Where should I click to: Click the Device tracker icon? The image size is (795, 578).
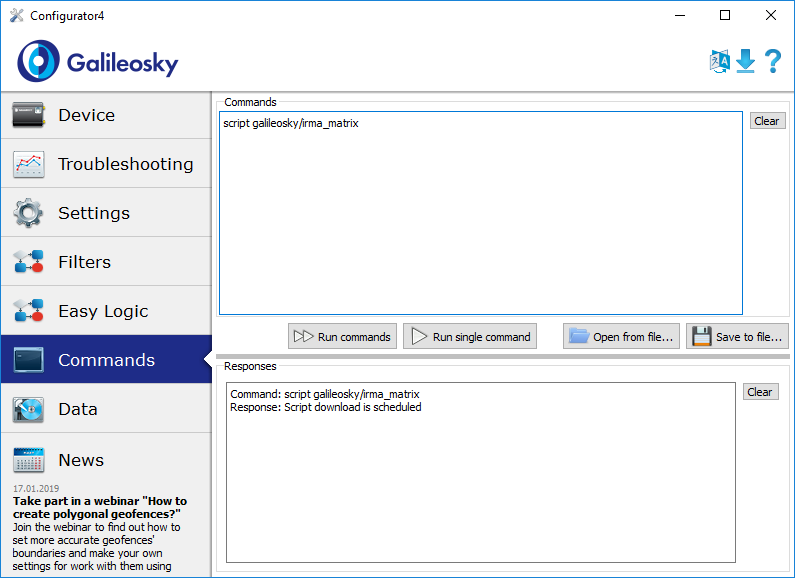click(29, 115)
